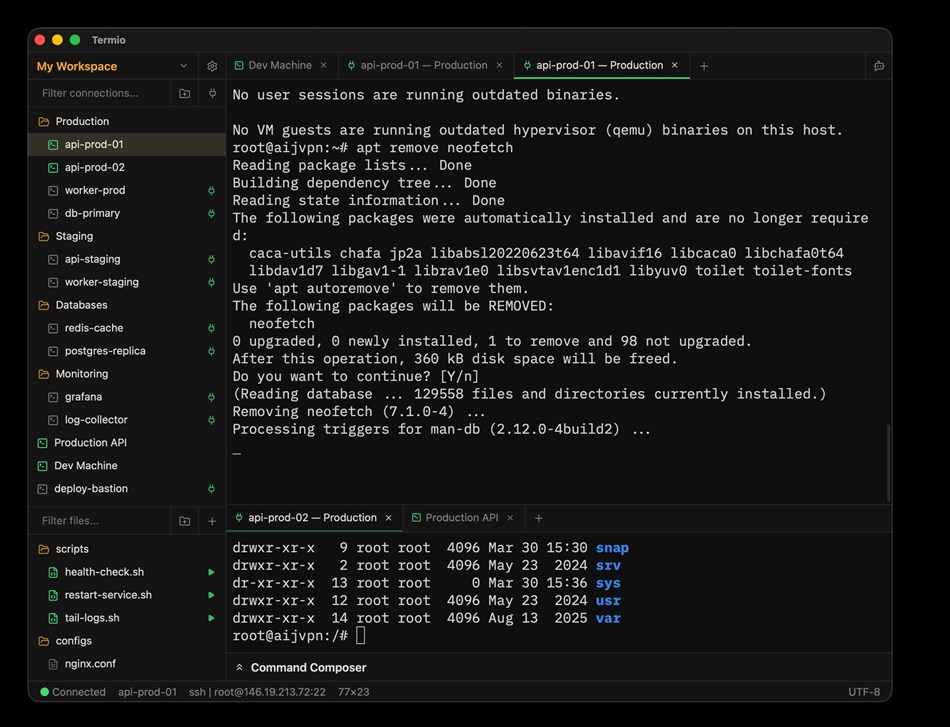Expand the Command Composer panel
Viewport: 950px width, 727px height.
pyautogui.click(x=559, y=667)
